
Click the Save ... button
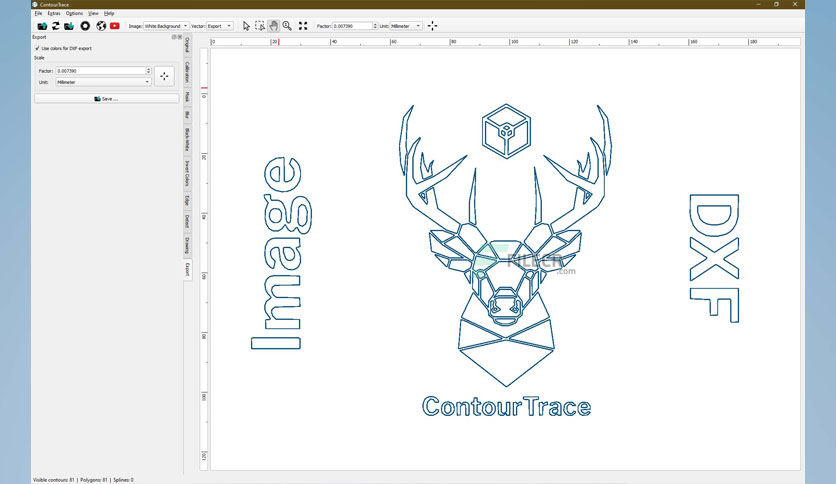(x=107, y=99)
